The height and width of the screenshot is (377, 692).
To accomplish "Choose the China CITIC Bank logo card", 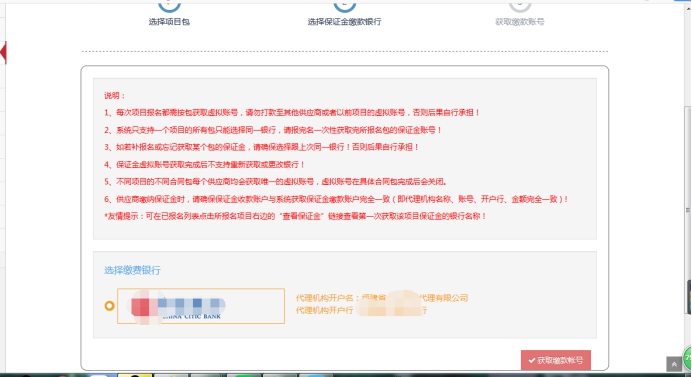I will click(201, 306).
